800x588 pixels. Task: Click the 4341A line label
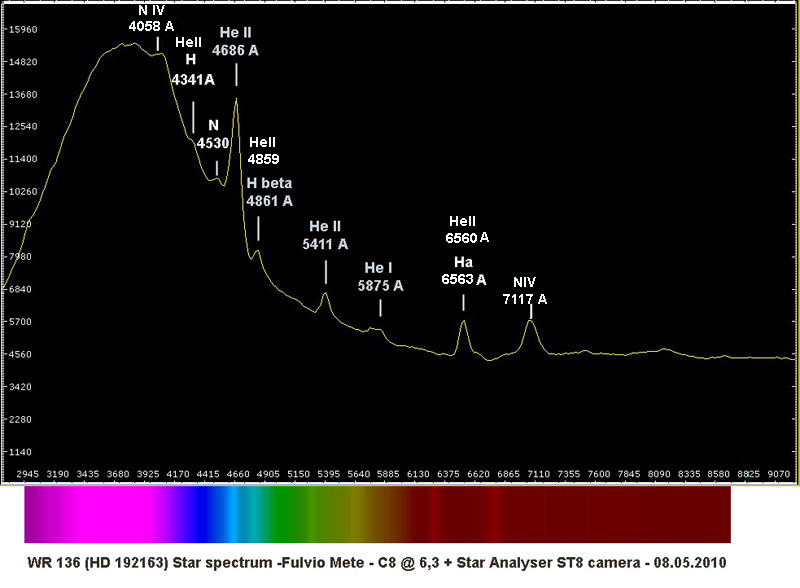[x=193, y=80]
